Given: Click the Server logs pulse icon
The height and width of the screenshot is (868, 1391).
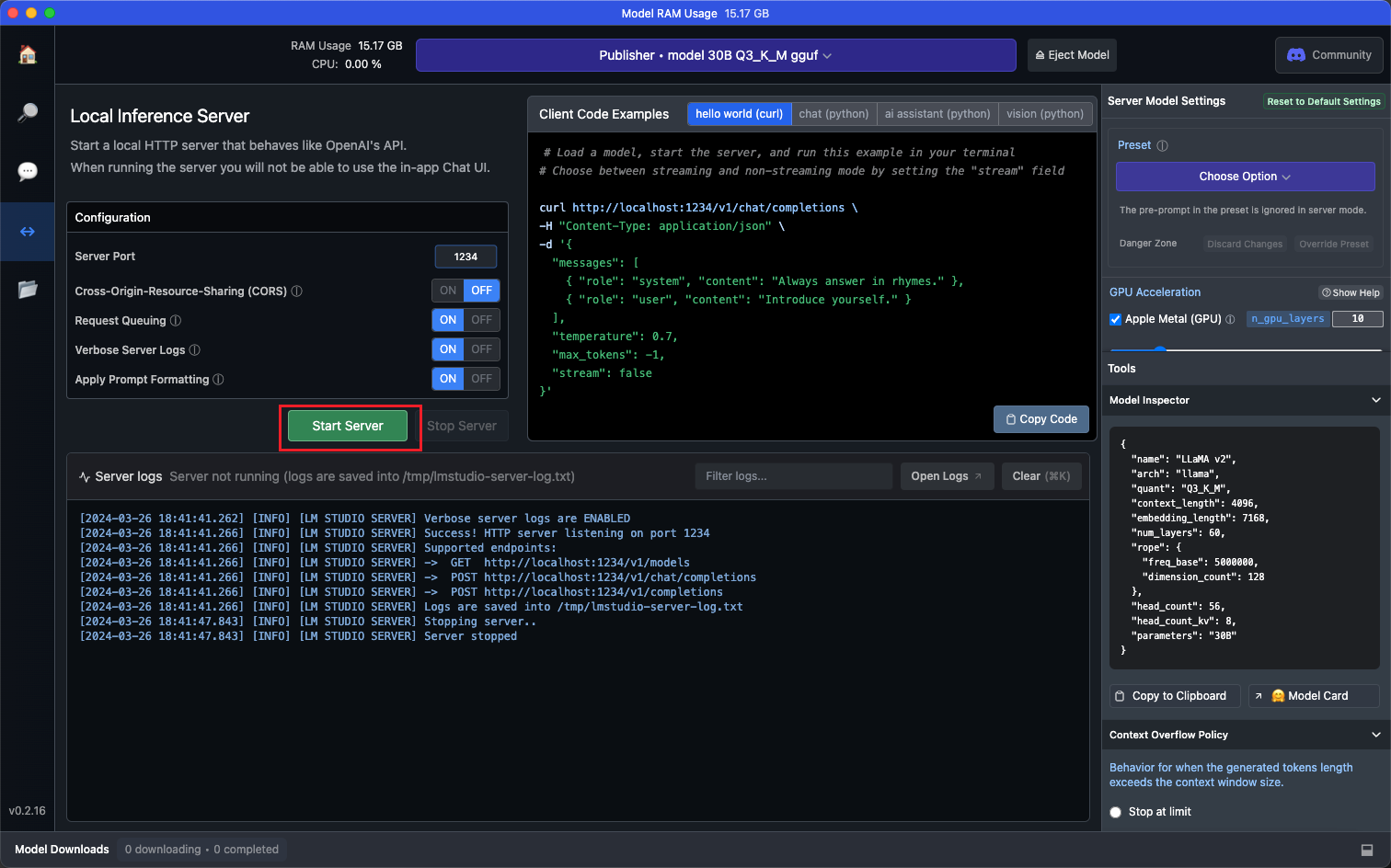Looking at the screenshot, I should pyautogui.click(x=85, y=476).
